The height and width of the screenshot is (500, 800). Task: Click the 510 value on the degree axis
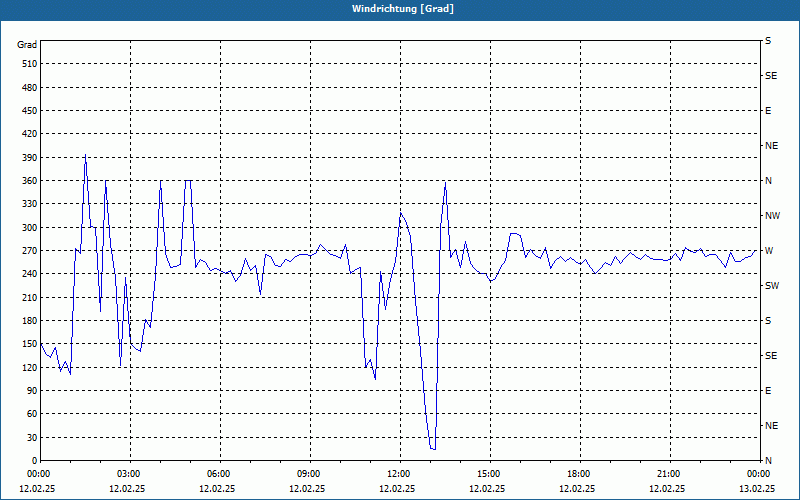coord(30,64)
